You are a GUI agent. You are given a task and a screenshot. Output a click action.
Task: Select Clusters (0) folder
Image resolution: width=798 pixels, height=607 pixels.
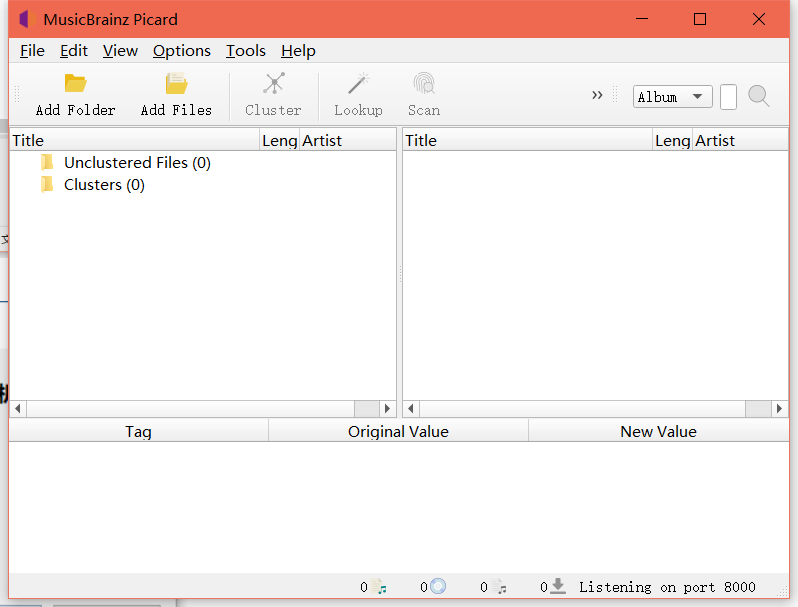coord(104,185)
